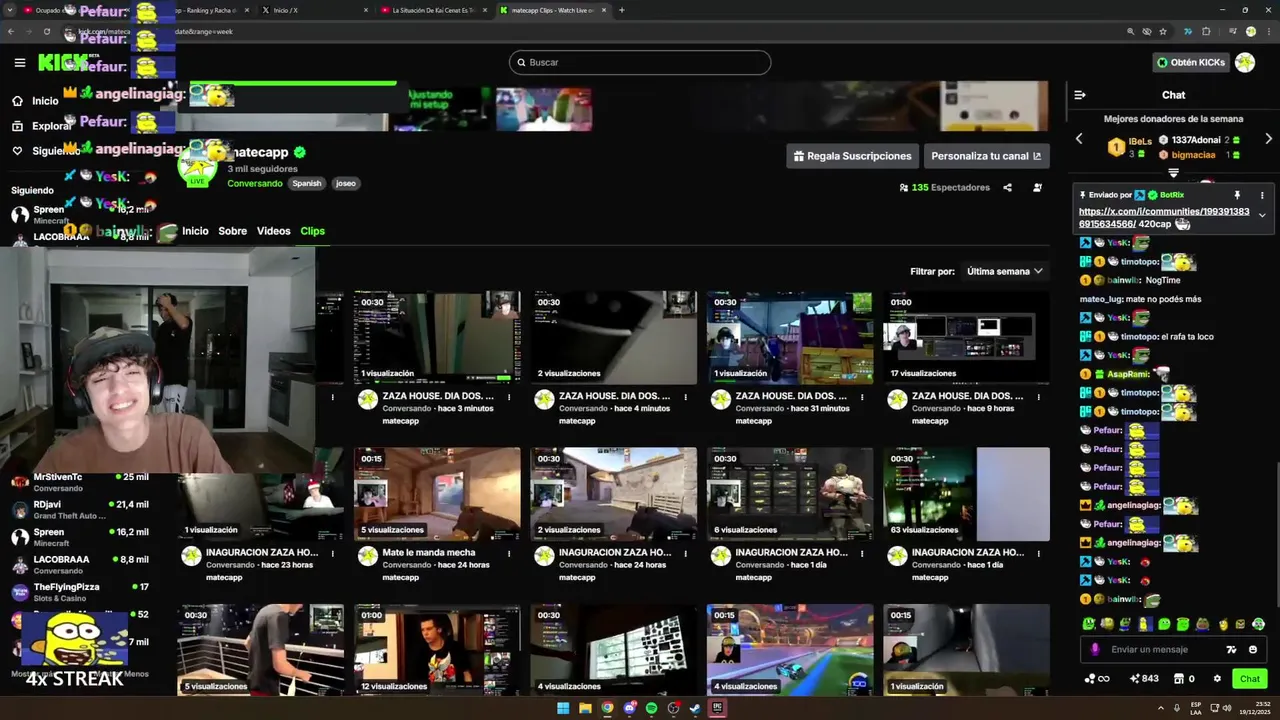Switch to the Inicio channel tab

tap(195, 231)
